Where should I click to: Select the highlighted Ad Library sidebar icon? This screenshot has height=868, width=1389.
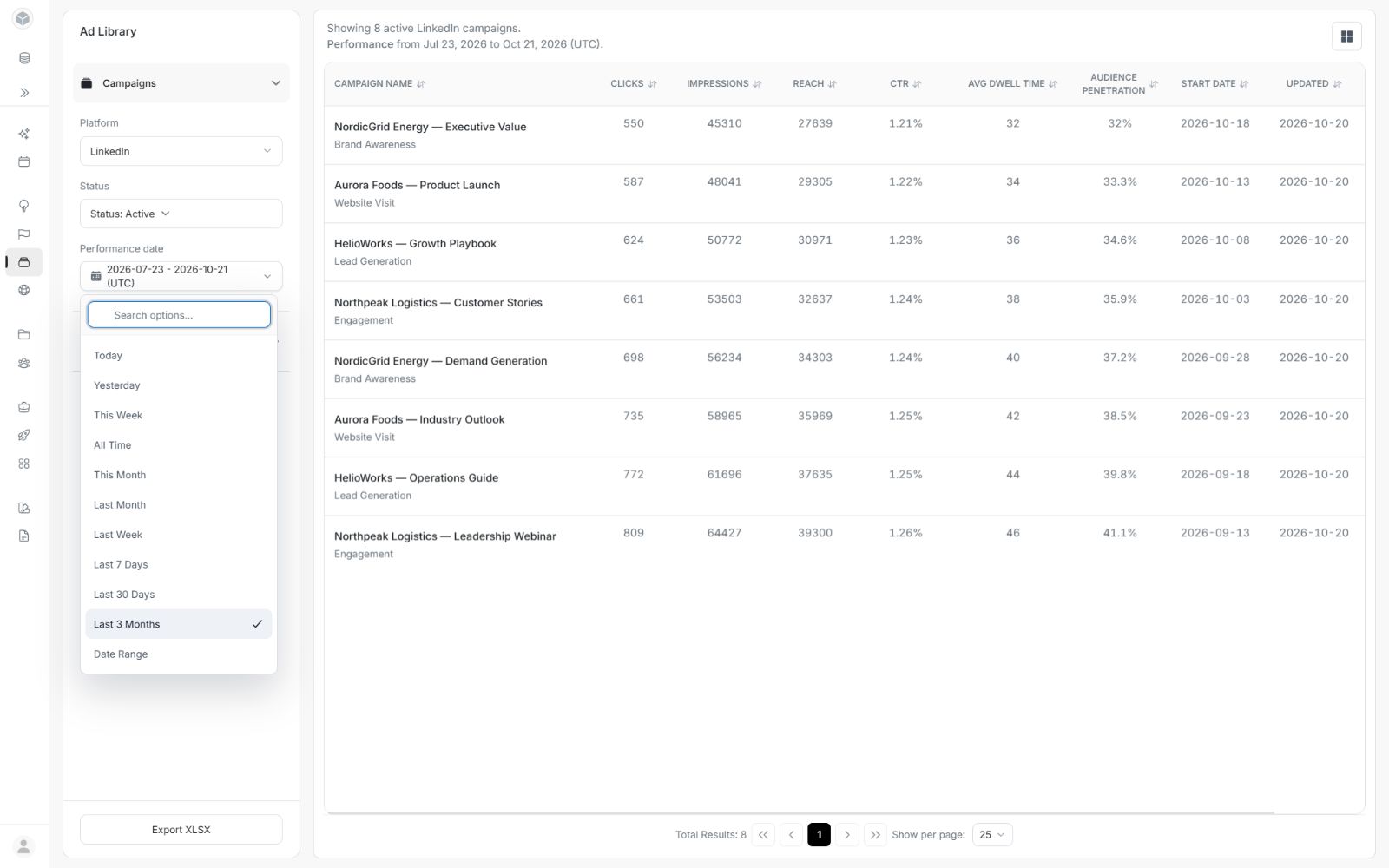[24, 262]
